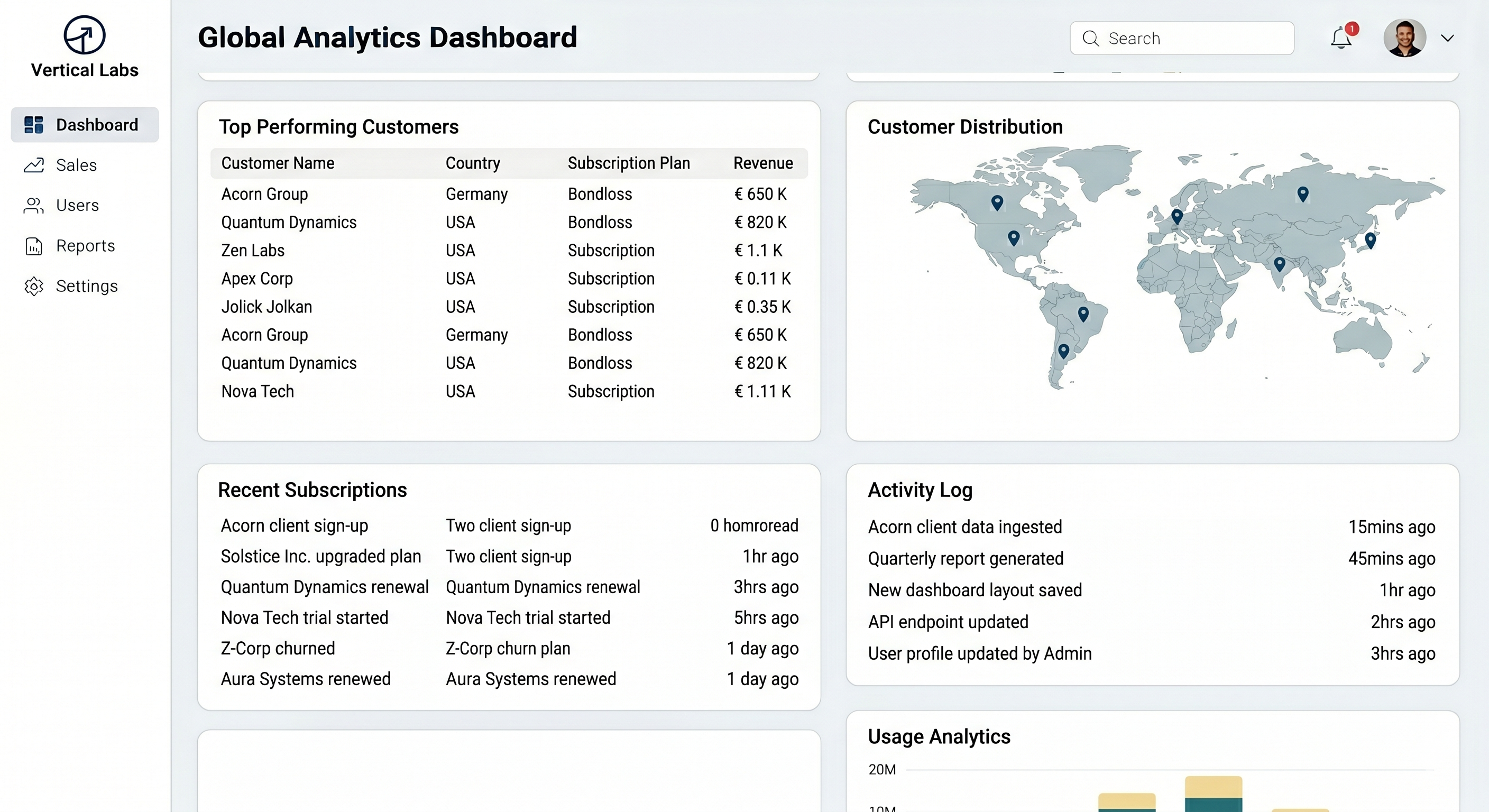Click the Reports document icon in sidebar
The image size is (1489, 812).
tap(33, 246)
